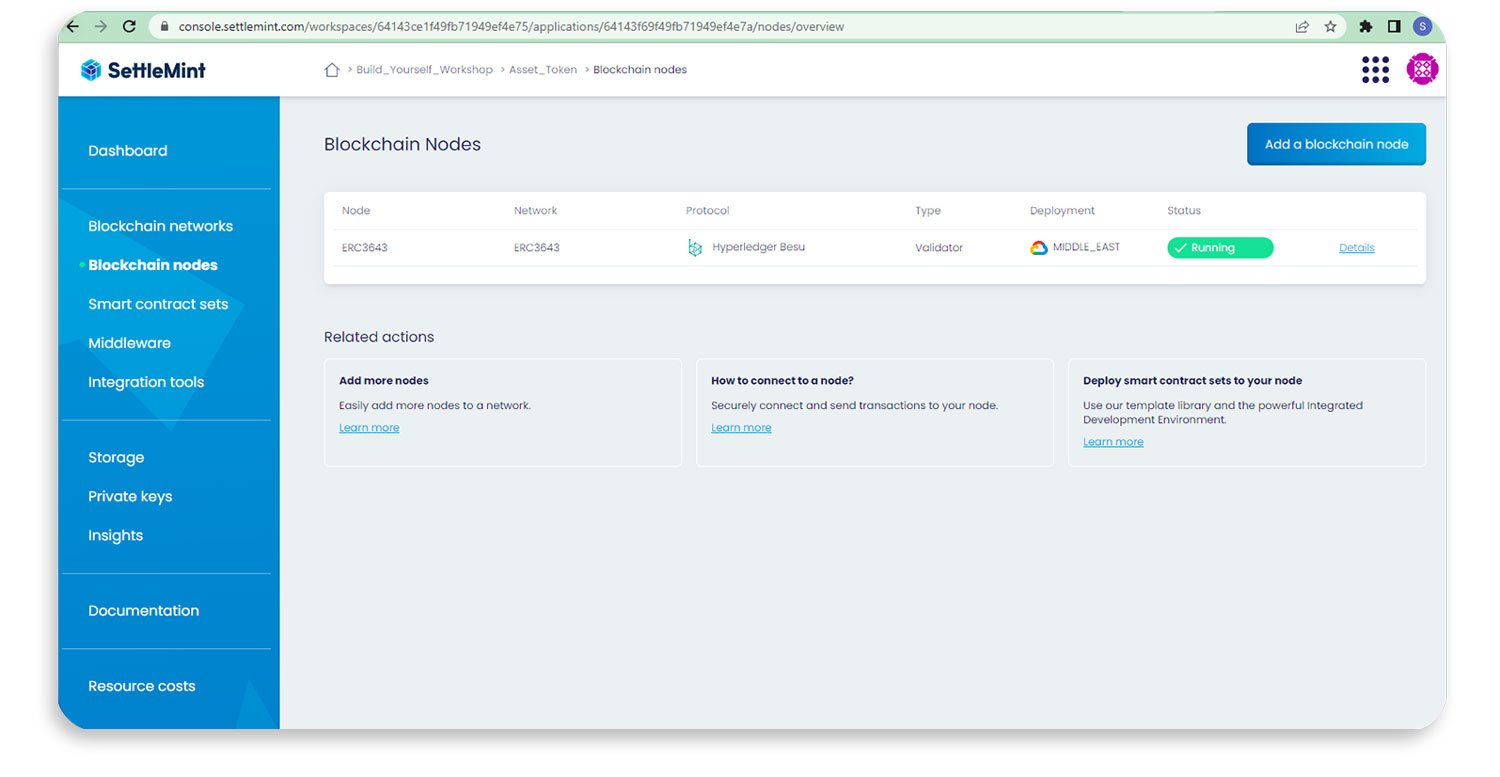Click Asset_Token breadcrumb

[x=544, y=70]
